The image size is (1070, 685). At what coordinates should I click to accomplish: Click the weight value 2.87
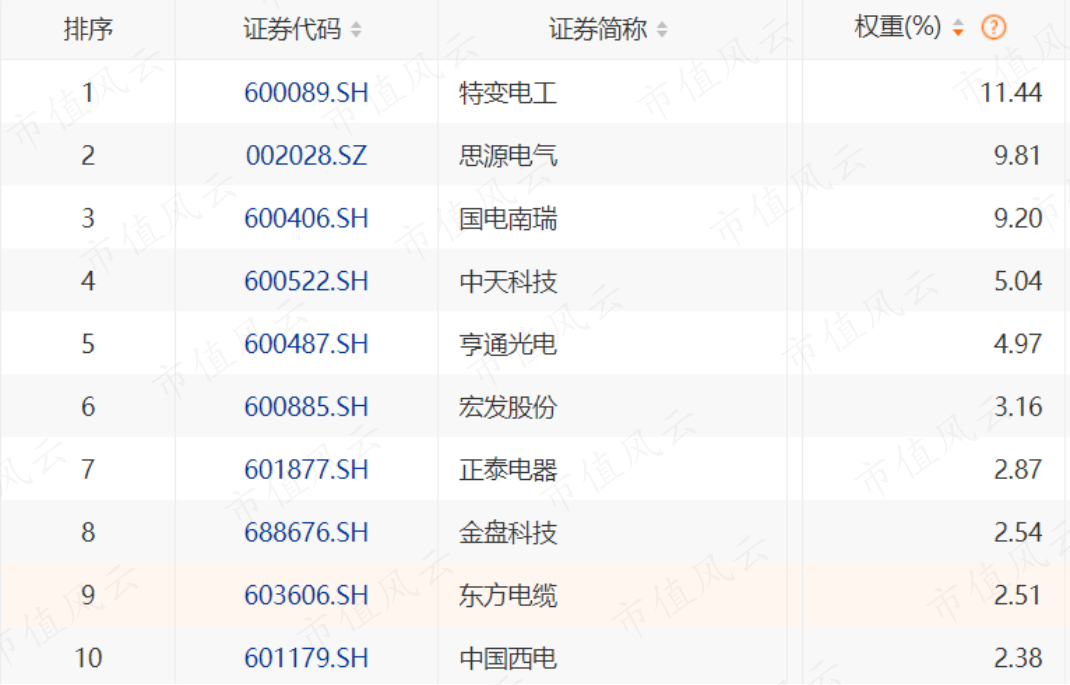1017,469
